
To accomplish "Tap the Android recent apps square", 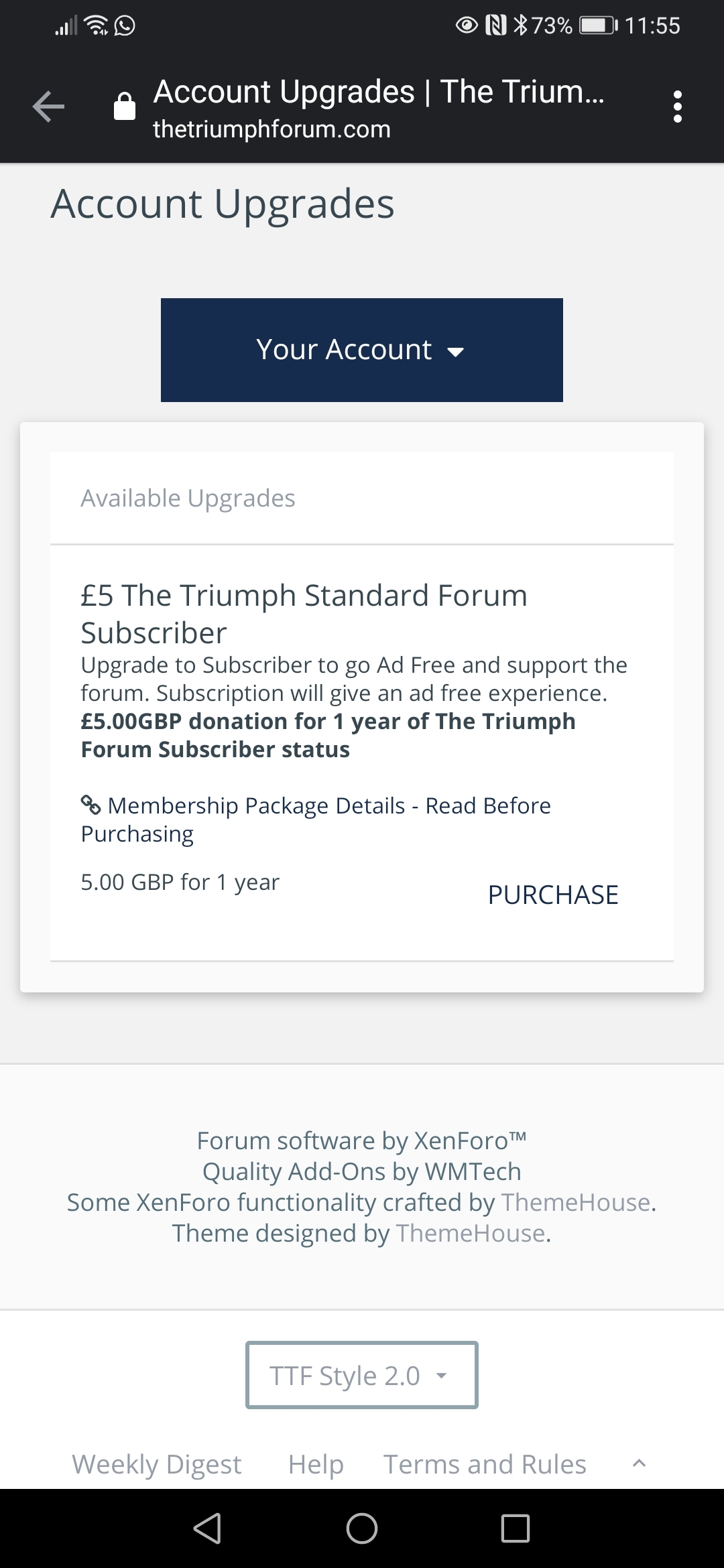I will 515,1528.
